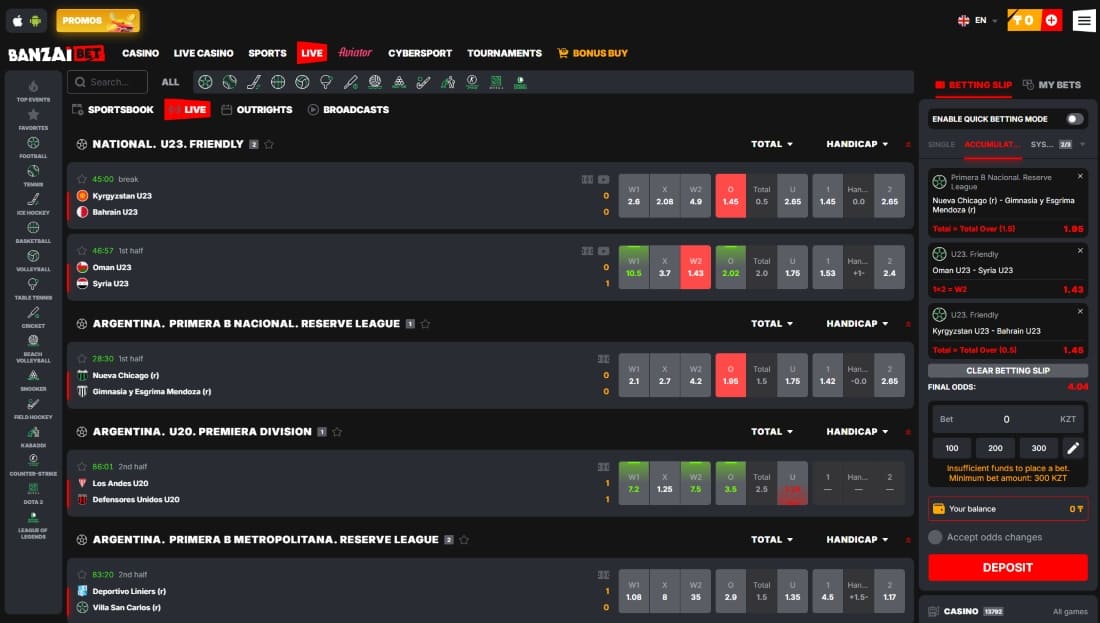Favorite the Oman U23 vs Syria U23 match

click(81, 250)
